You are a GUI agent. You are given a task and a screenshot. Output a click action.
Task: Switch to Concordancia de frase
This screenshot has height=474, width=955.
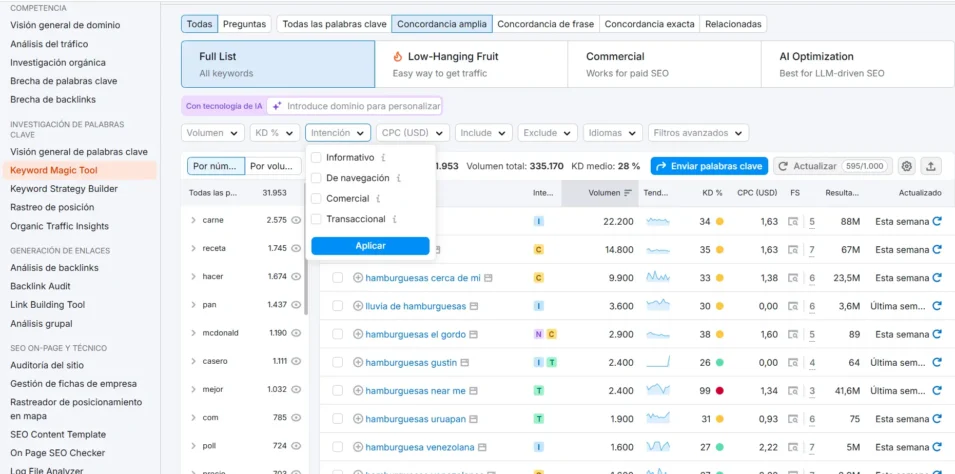pyautogui.click(x=546, y=24)
